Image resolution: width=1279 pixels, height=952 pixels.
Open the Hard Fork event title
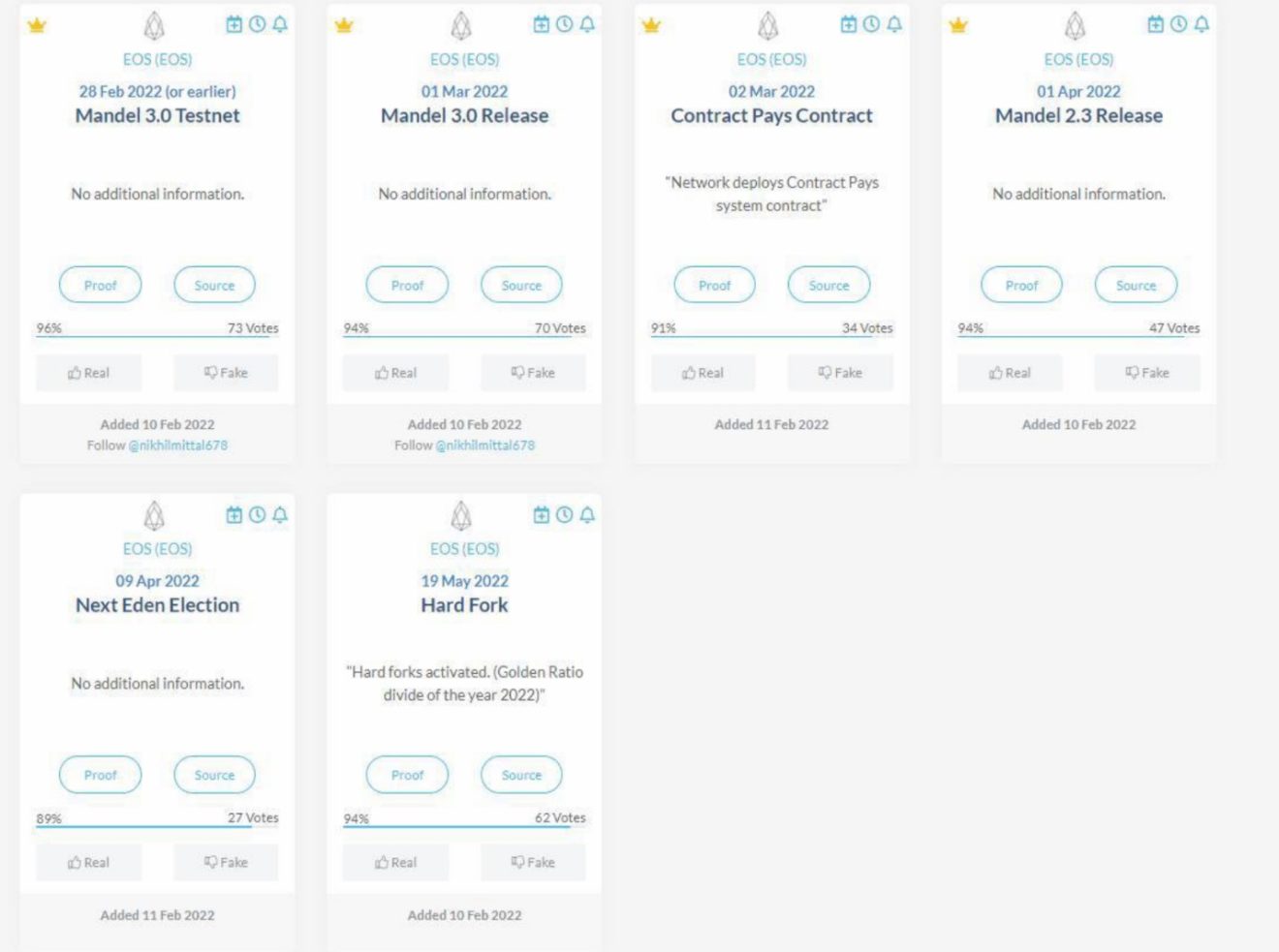(x=464, y=605)
